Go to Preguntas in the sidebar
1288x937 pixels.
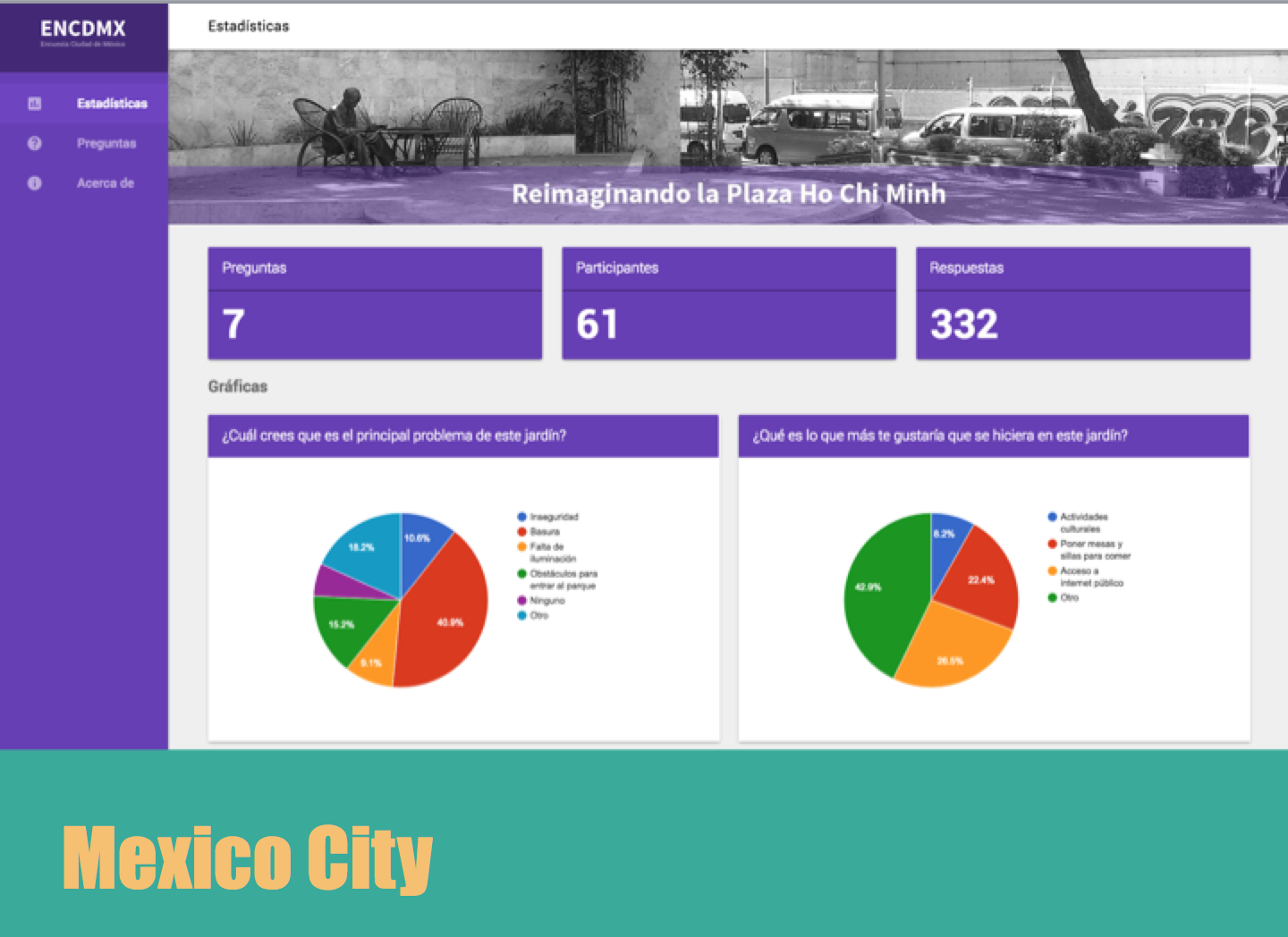coord(106,143)
